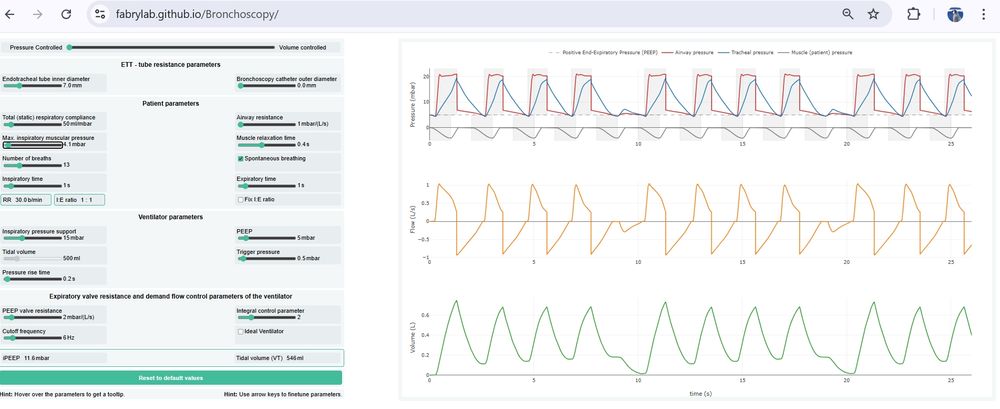Image resolution: width=1000 pixels, height=409 pixels.
Task: Open the browser profile avatar
Action: (x=955, y=14)
